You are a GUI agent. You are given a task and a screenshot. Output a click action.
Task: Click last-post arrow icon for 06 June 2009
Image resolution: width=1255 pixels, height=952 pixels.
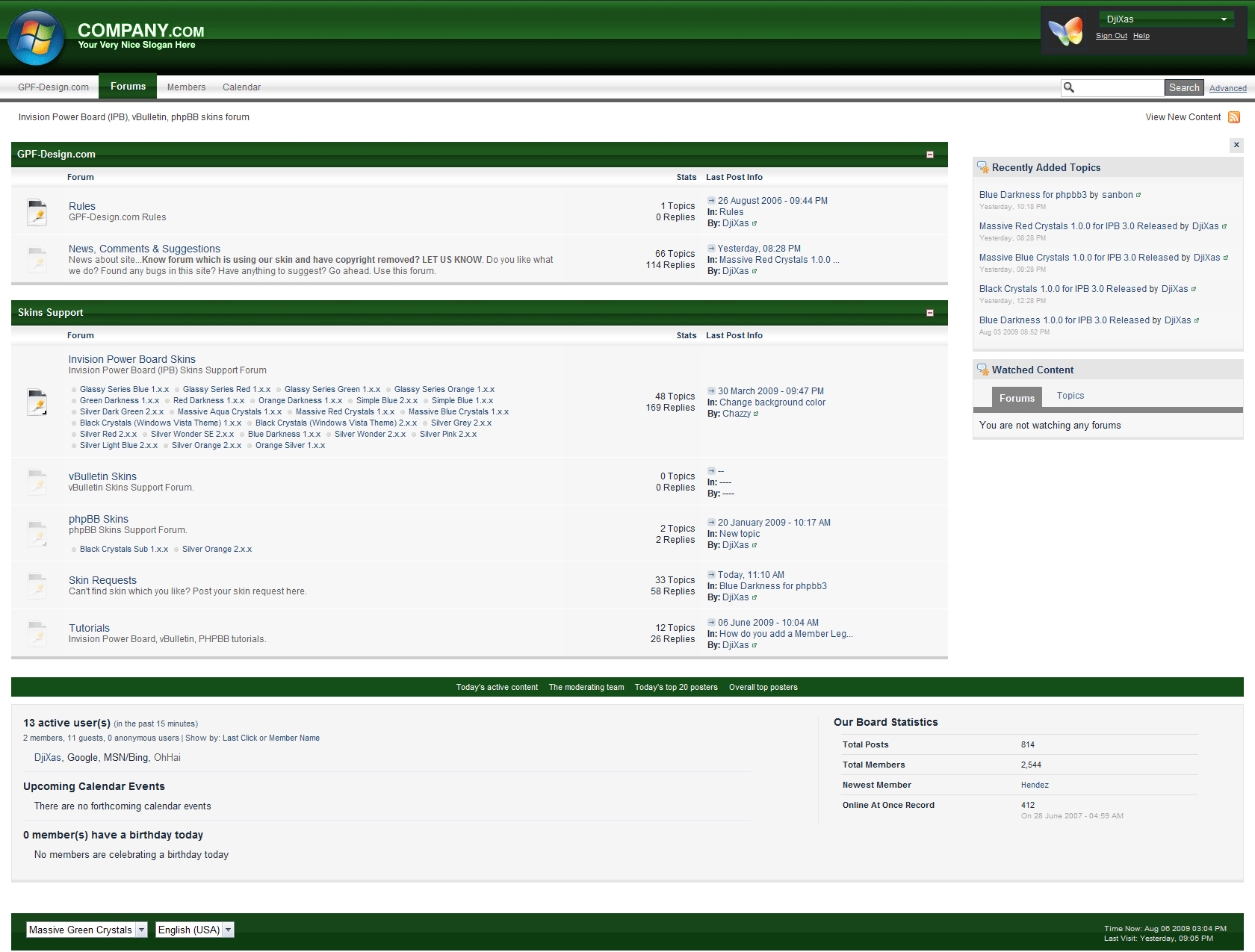[x=711, y=623]
